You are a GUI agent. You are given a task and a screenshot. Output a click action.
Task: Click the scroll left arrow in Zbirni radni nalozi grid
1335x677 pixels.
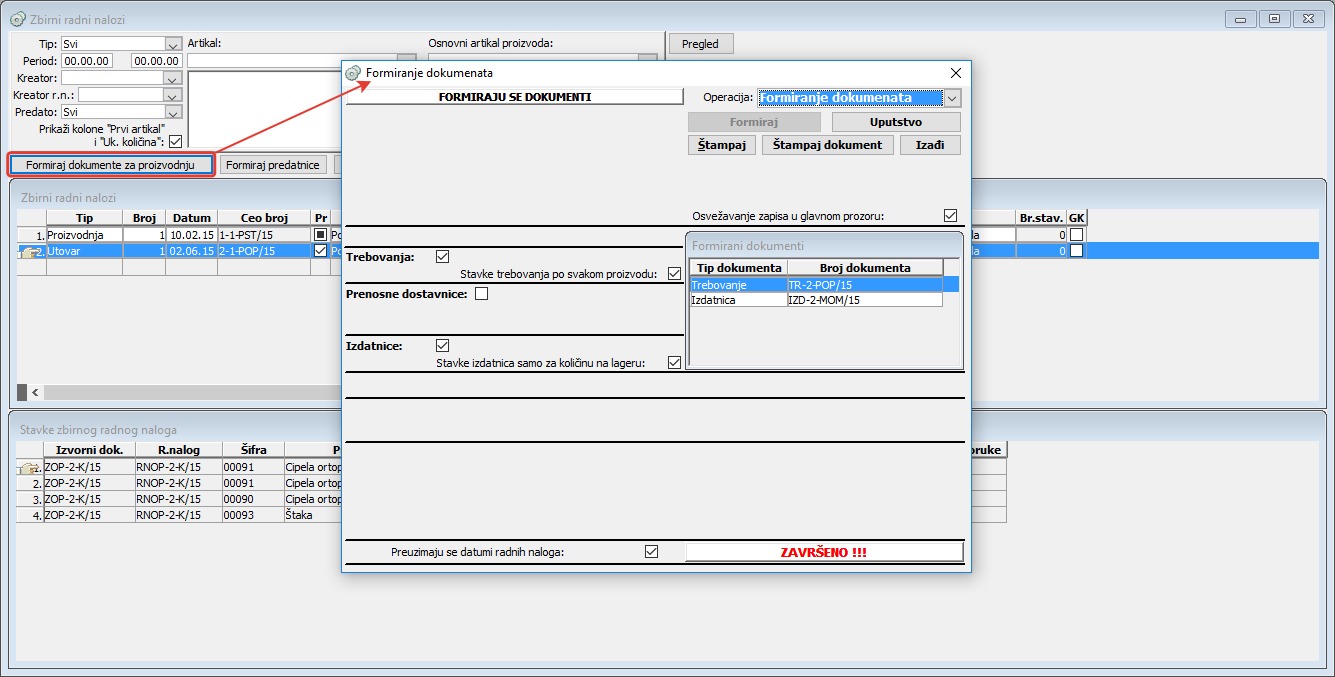coord(35,392)
